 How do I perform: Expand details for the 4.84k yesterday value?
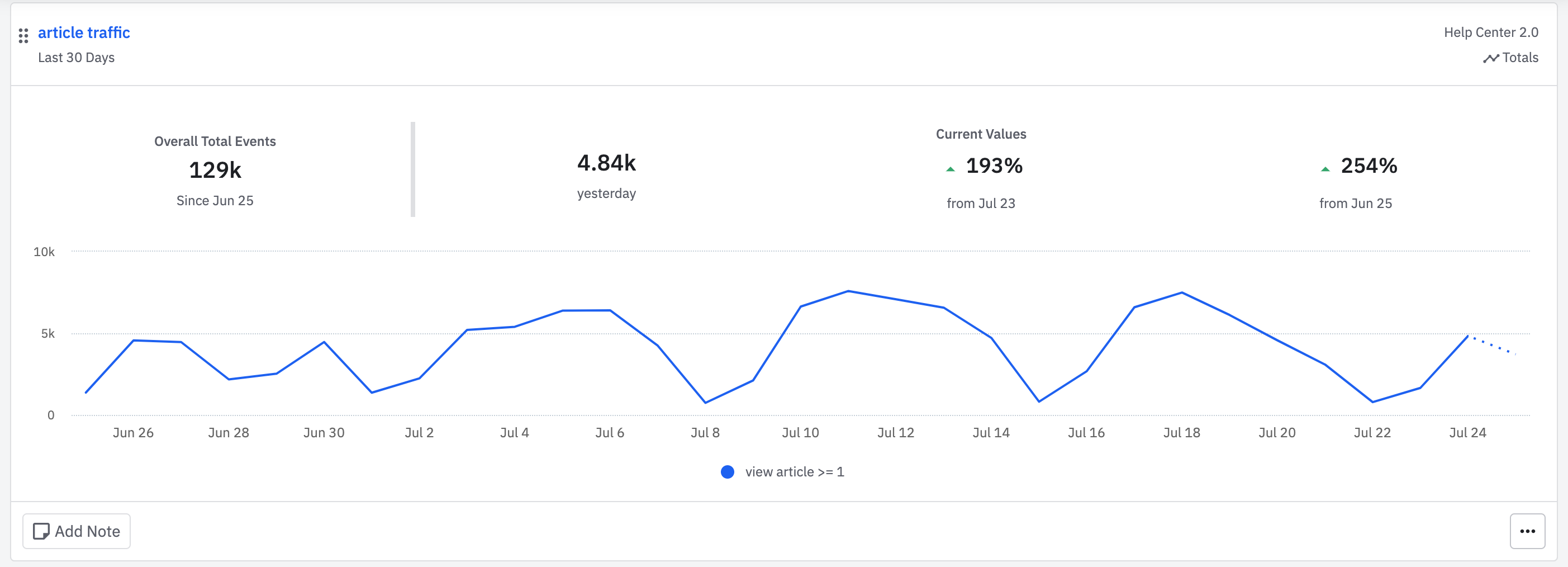pyautogui.click(x=606, y=164)
